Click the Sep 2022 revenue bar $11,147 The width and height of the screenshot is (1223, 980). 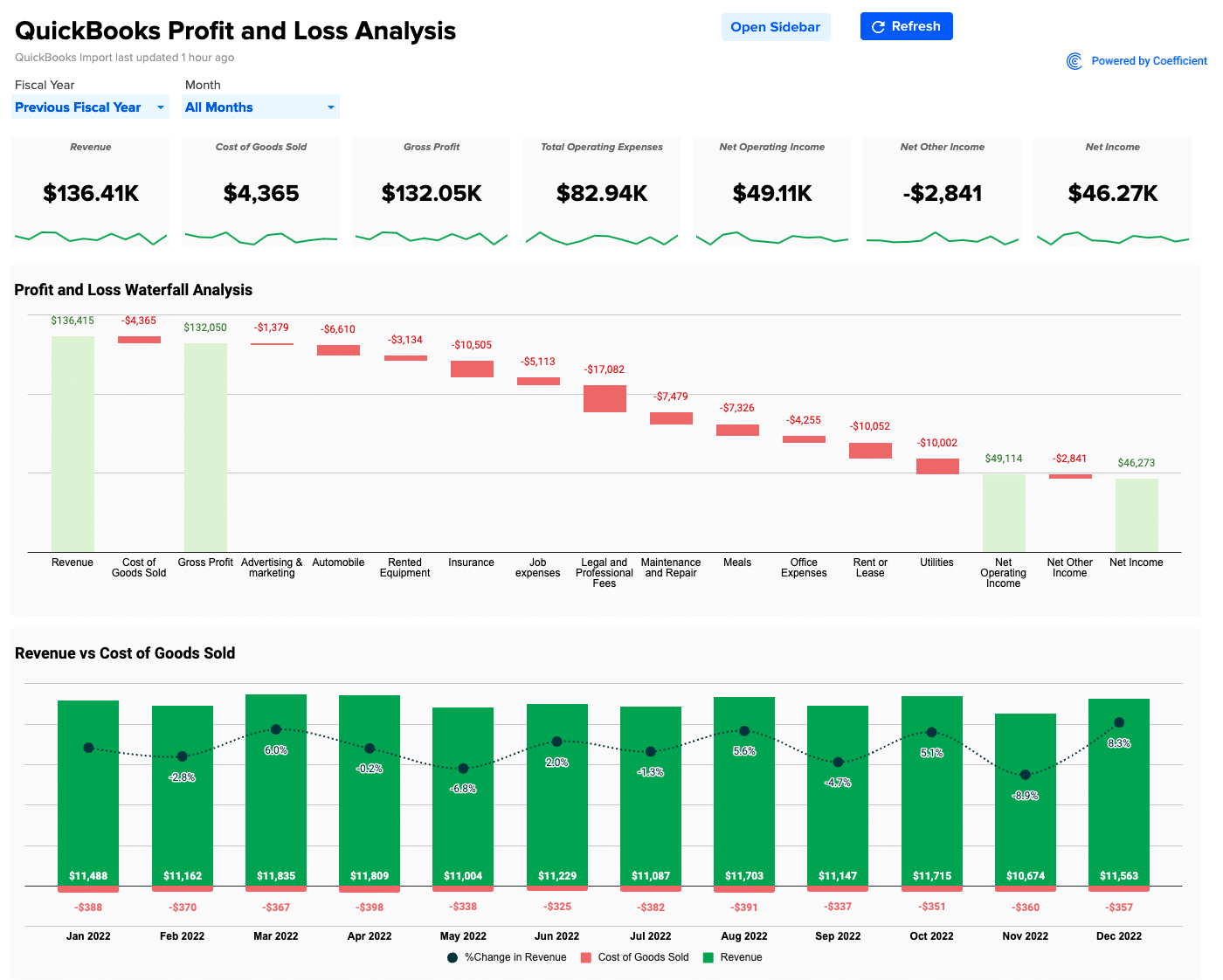[x=838, y=796]
